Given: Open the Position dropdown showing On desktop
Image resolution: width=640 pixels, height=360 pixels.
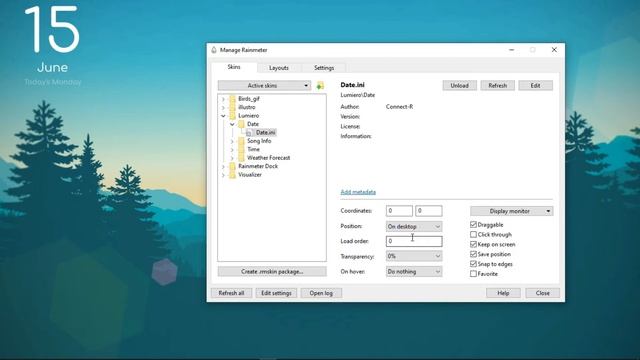Looking at the screenshot, I should click(x=414, y=226).
